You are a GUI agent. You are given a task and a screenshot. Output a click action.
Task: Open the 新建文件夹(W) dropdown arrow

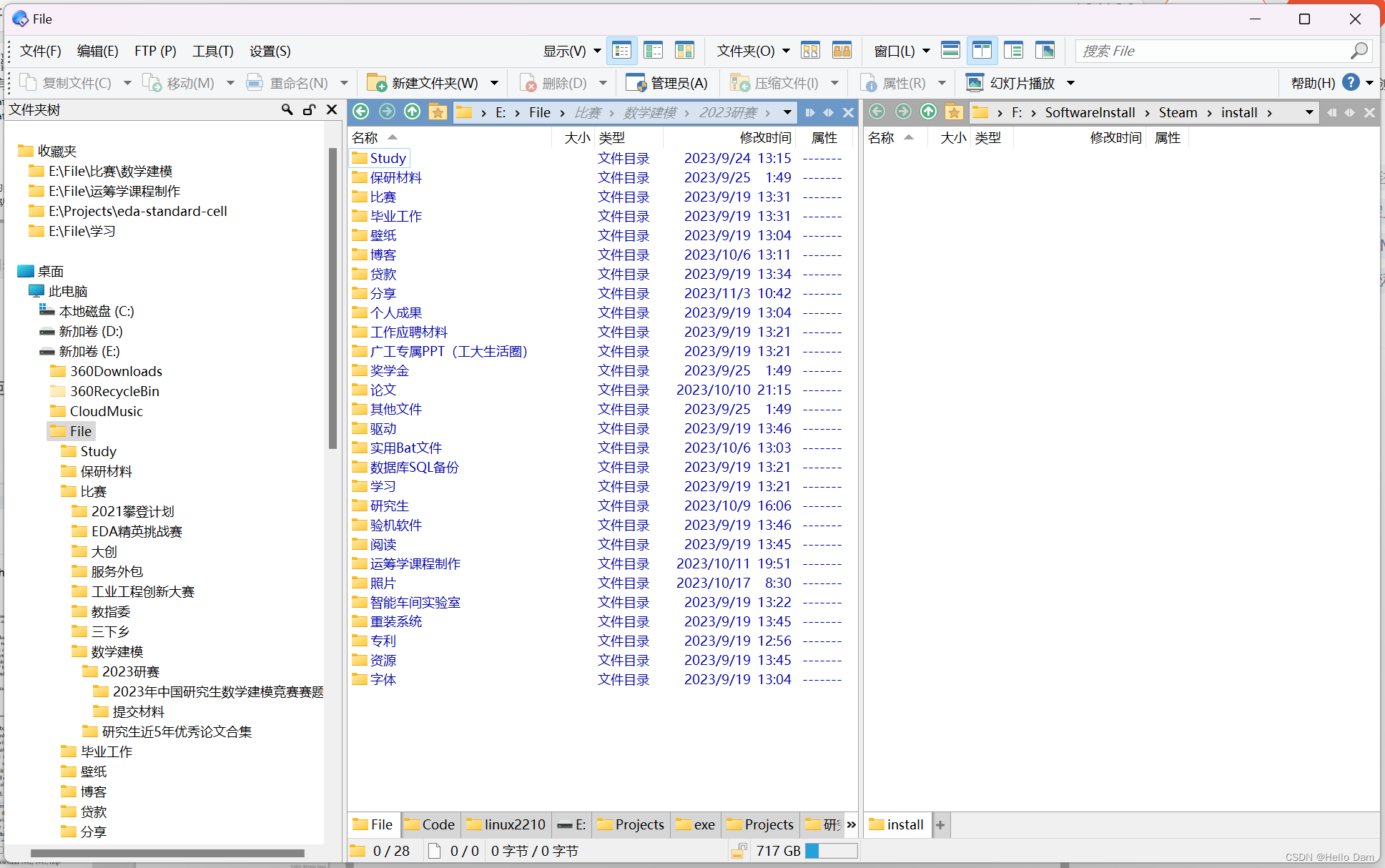[494, 83]
